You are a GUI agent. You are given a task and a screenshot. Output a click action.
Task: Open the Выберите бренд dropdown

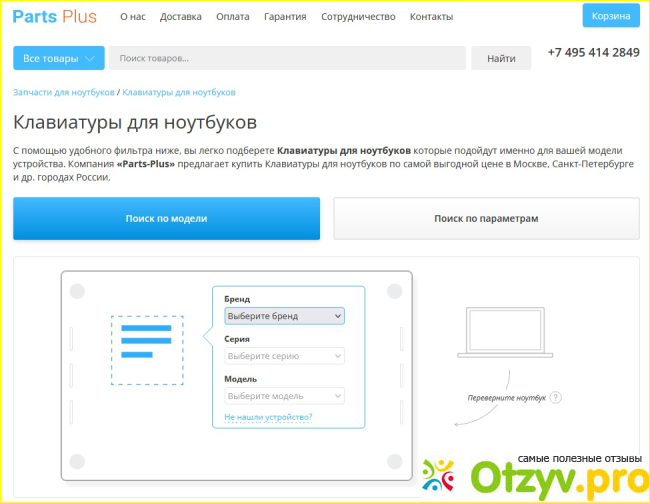(x=284, y=316)
